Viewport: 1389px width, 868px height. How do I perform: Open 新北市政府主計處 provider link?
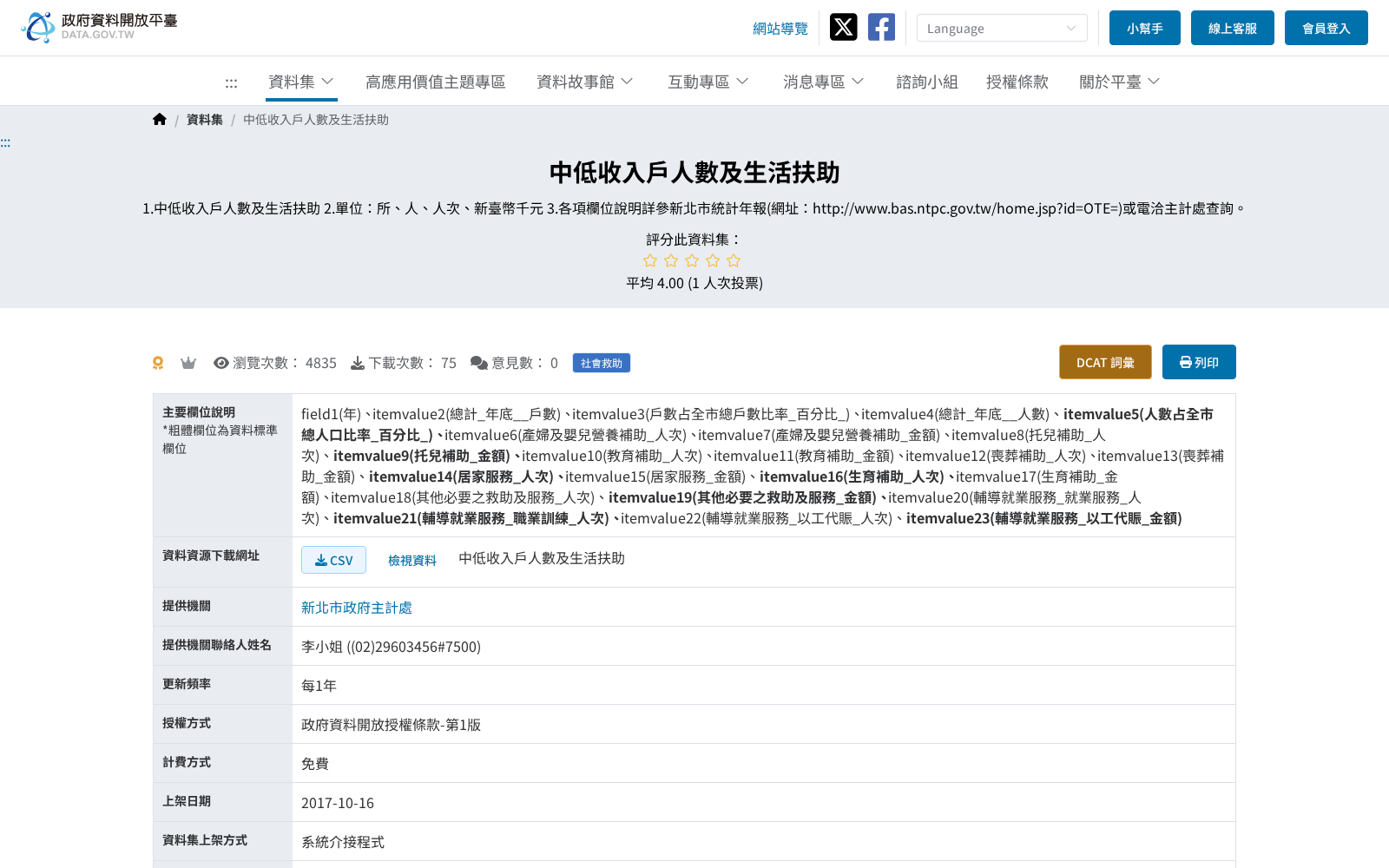pyautogui.click(x=357, y=608)
